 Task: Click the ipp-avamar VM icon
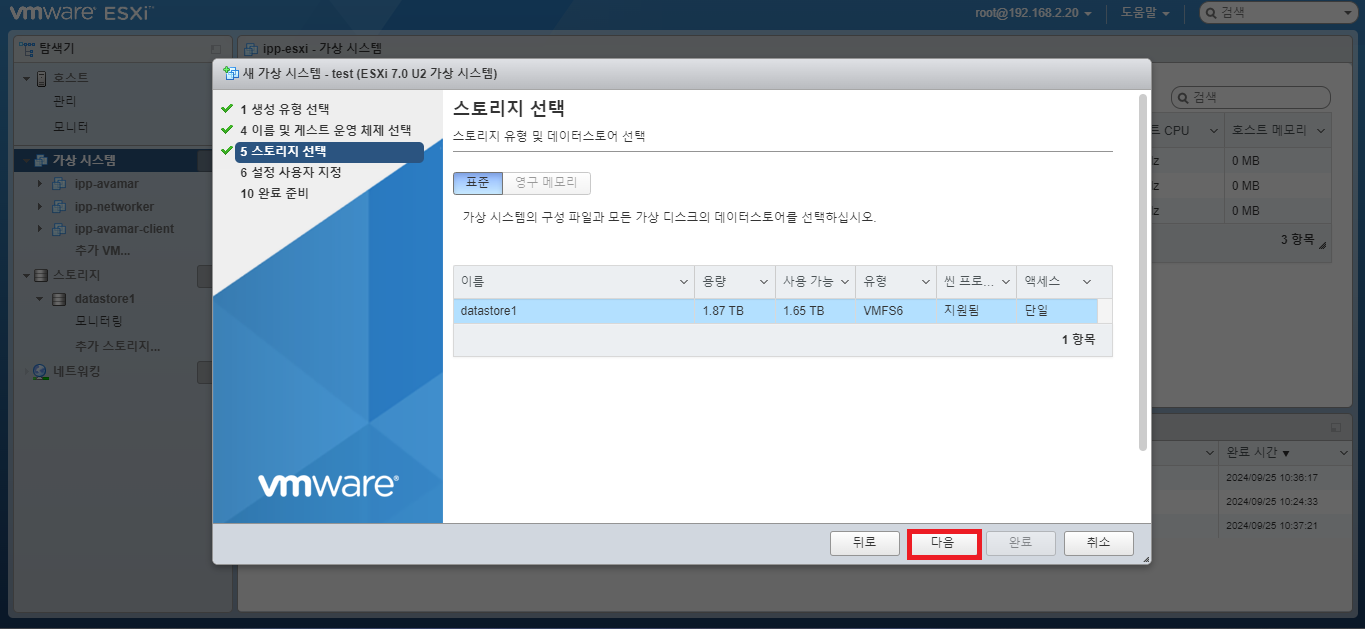click(x=58, y=184)
